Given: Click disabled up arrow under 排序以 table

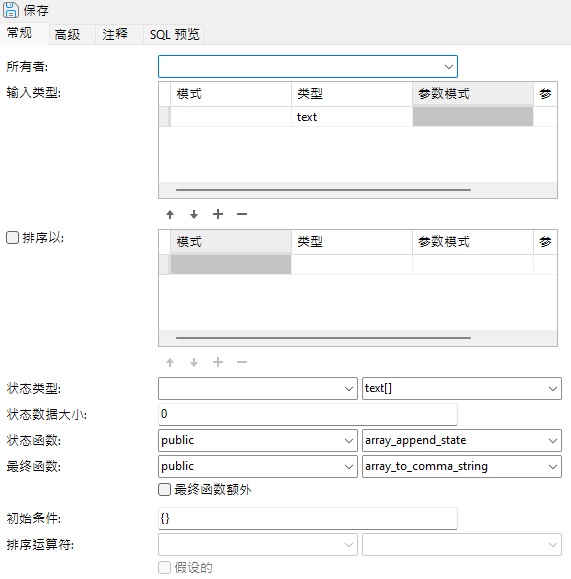Looking at the screenshot, I should click(x=170, y=362).
